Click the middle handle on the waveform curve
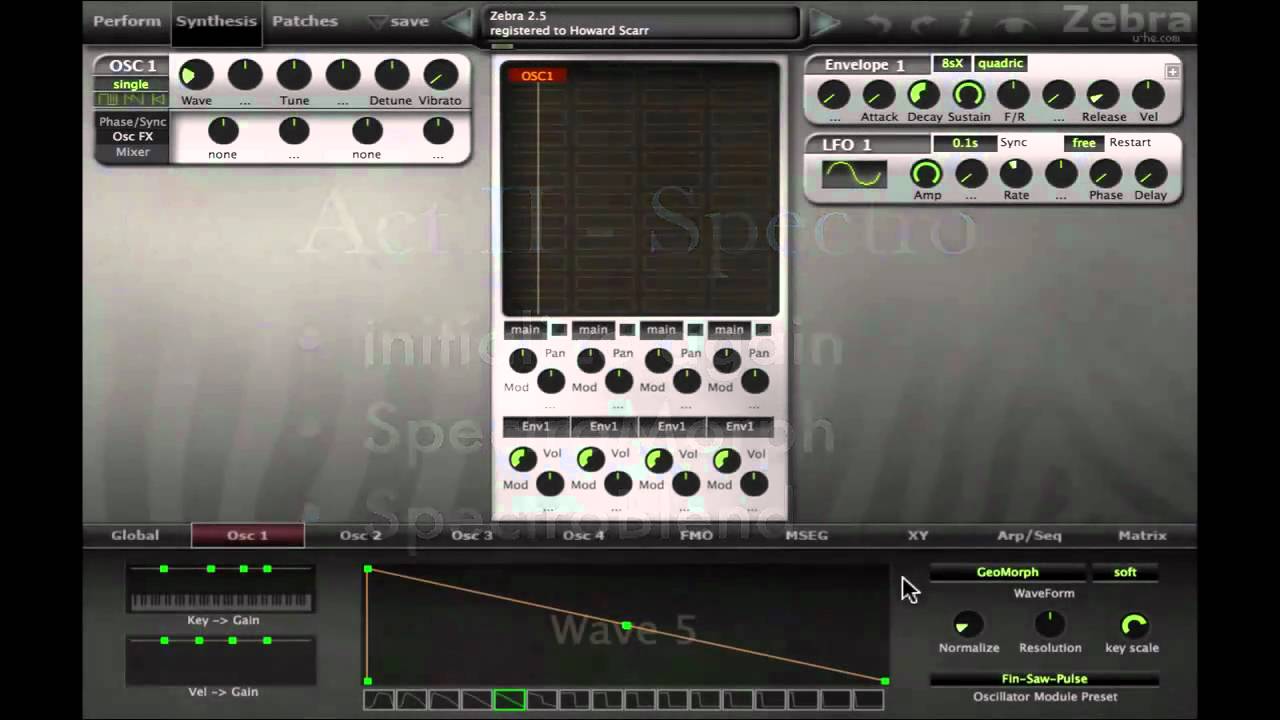This screenshot has height=720, width=1280. click(626, 626)
